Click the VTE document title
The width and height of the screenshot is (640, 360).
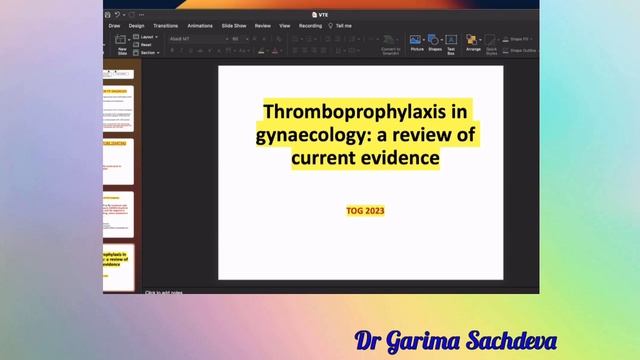click(320, 15)
